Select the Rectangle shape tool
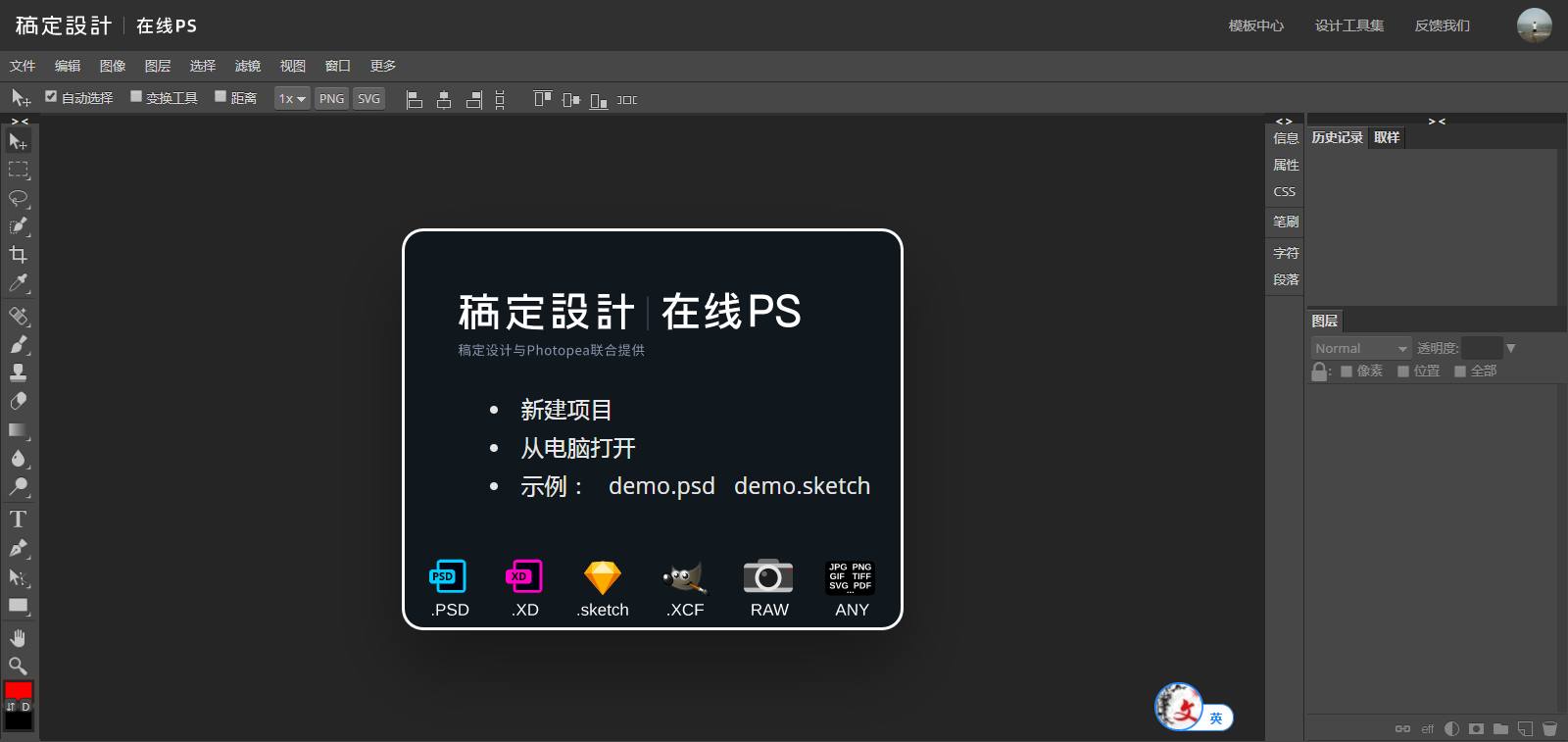 coord(18,605)
